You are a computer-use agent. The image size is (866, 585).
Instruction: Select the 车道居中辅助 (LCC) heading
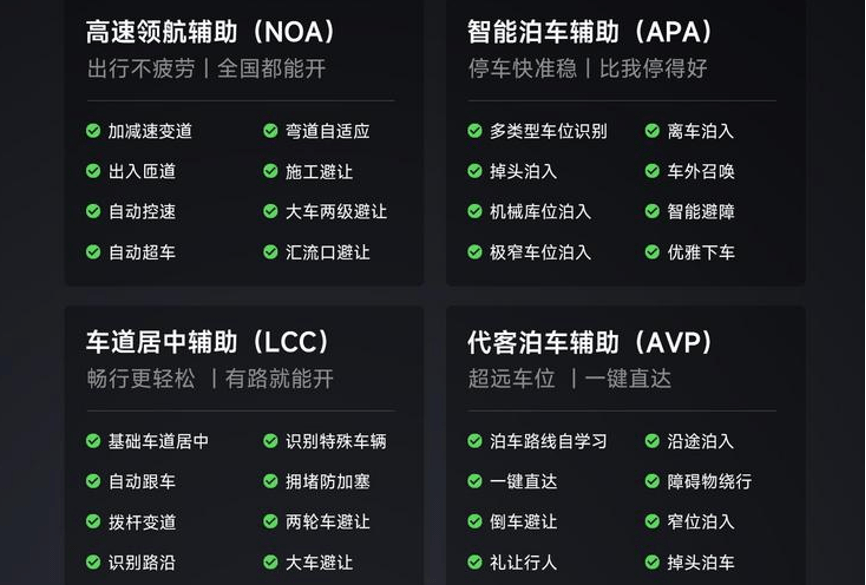pyautogui.click(x=208, y=342)
